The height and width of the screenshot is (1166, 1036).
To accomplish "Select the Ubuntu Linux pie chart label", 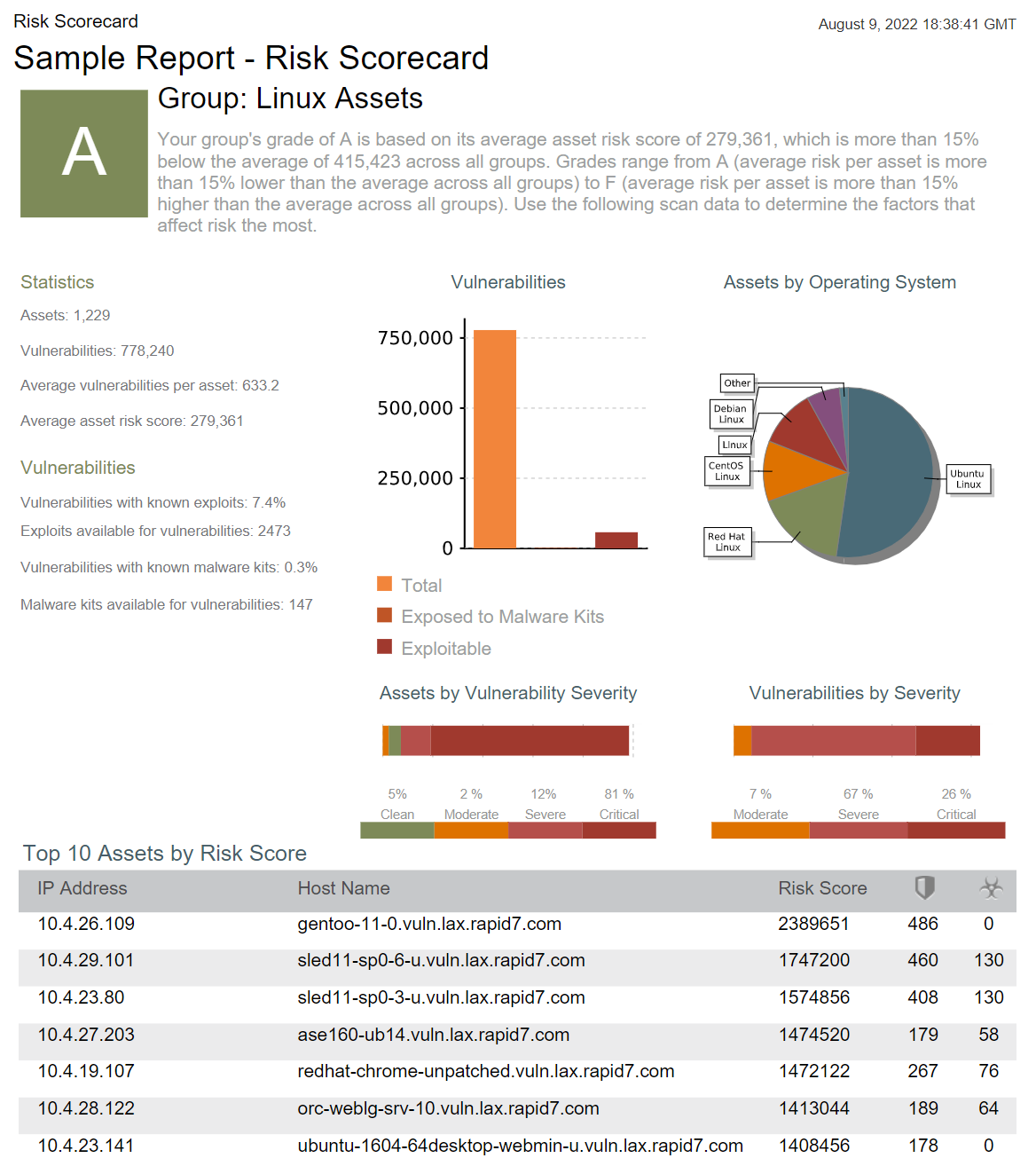I will point(967,479).
